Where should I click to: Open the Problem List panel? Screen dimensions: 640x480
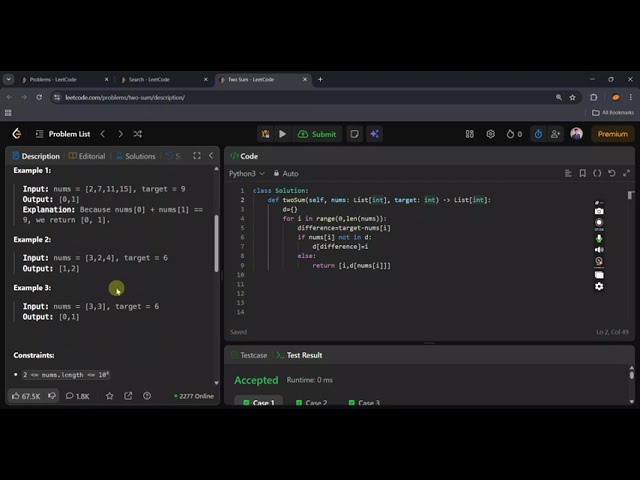point(63,134)
